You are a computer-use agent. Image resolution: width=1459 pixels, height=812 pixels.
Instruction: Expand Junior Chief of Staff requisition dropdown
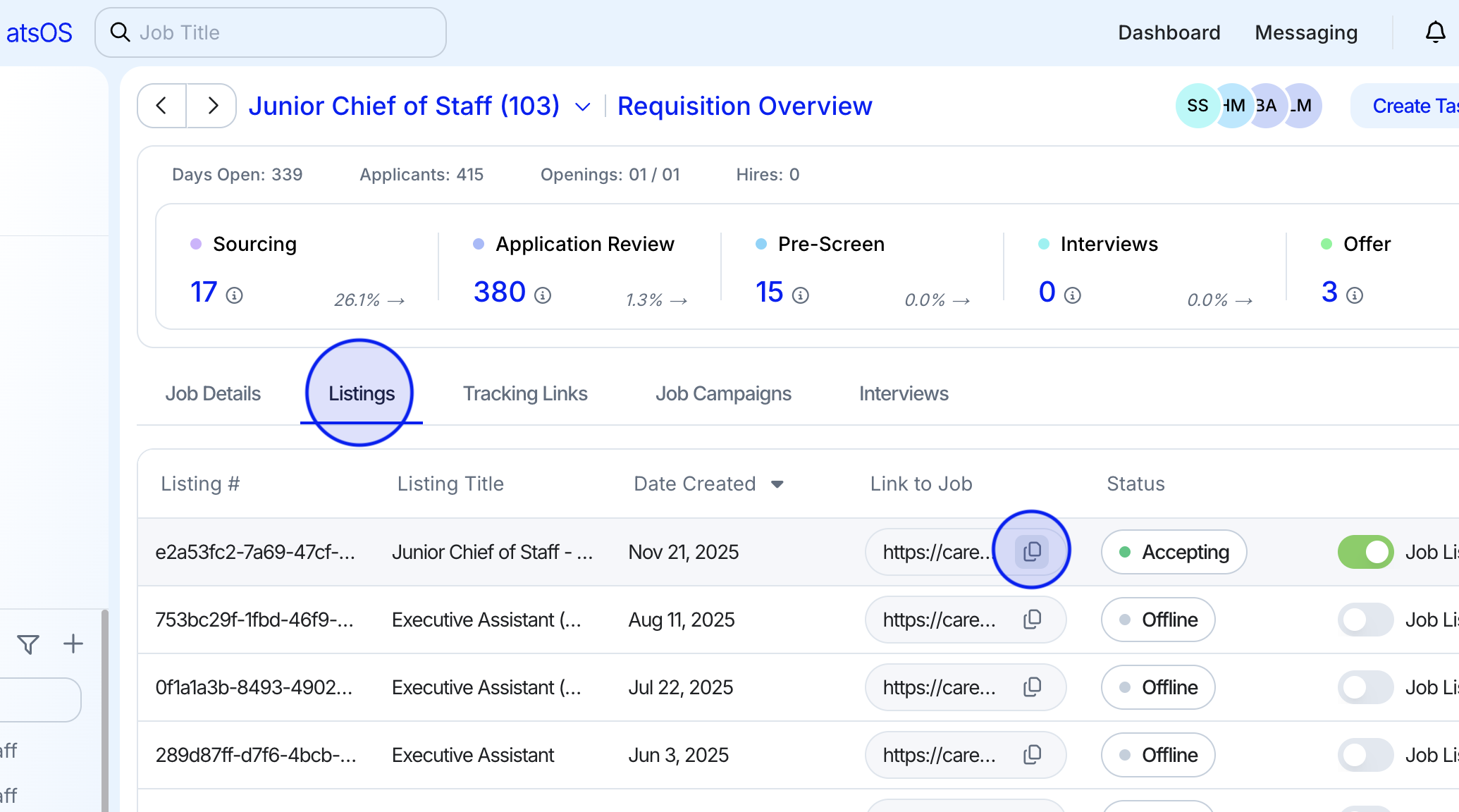(582, 107)
